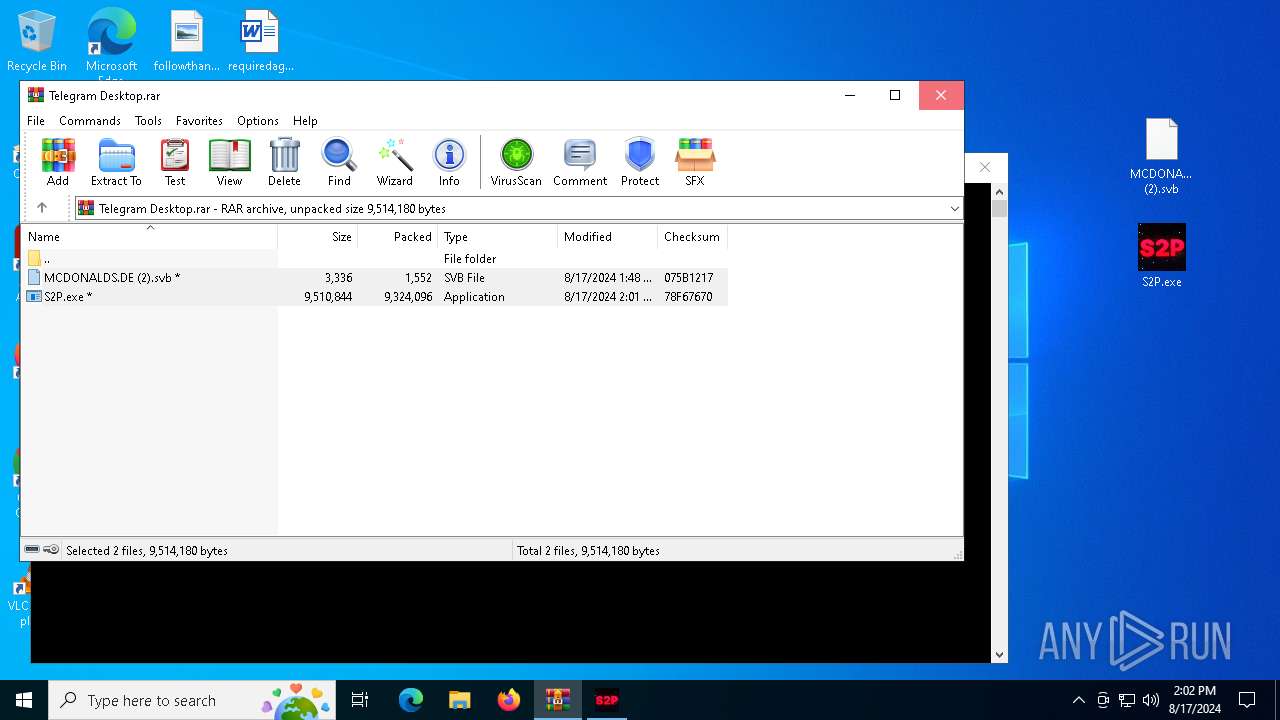This screenshot has height=720, width=1280.
Task: Open Firefox from the taskbar
Action: pyautogui.click(x=508, y=700)
